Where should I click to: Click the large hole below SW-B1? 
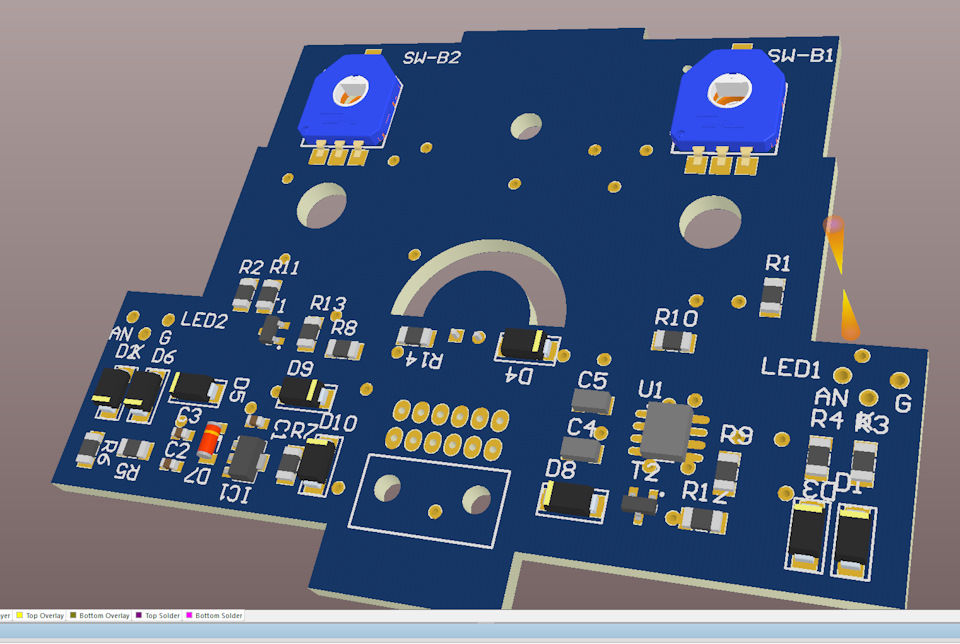710,222
